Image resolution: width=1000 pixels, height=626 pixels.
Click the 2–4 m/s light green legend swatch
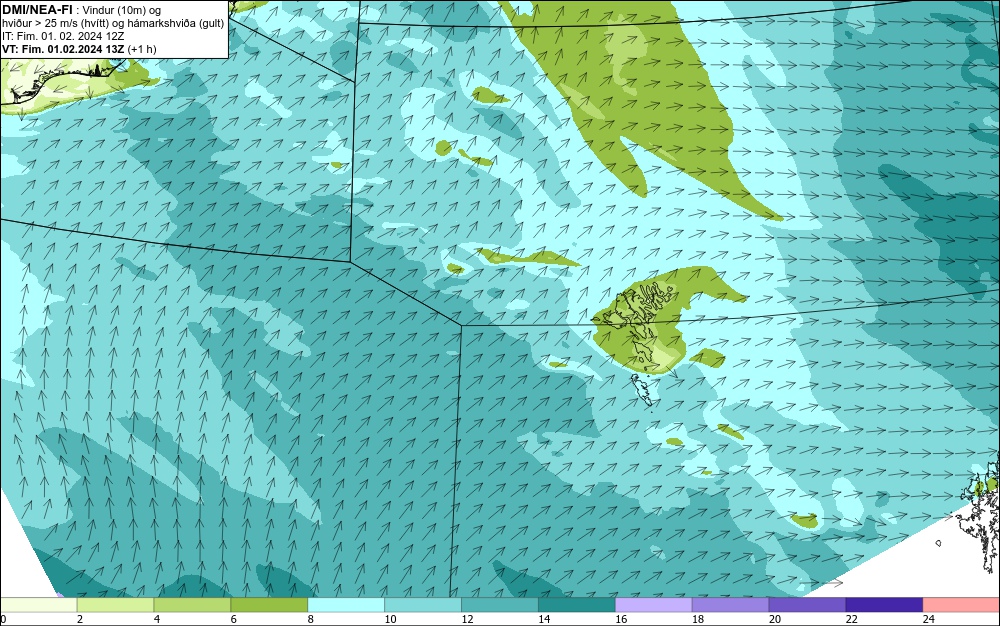tap(115, 604)
